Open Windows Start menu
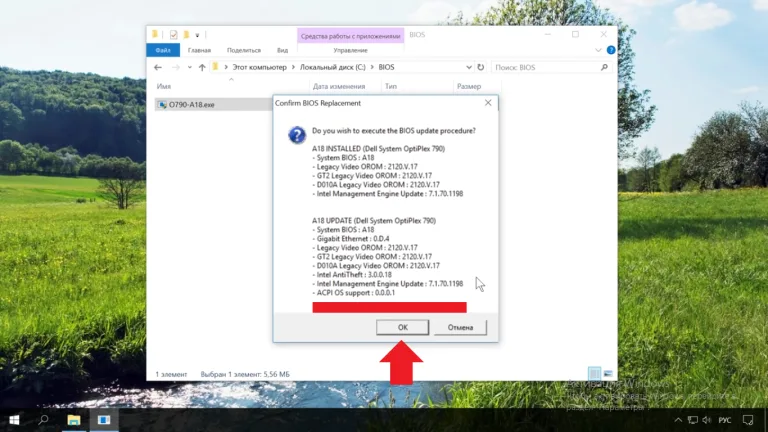This screenshot has height=432, width=768. click(14, 420)
